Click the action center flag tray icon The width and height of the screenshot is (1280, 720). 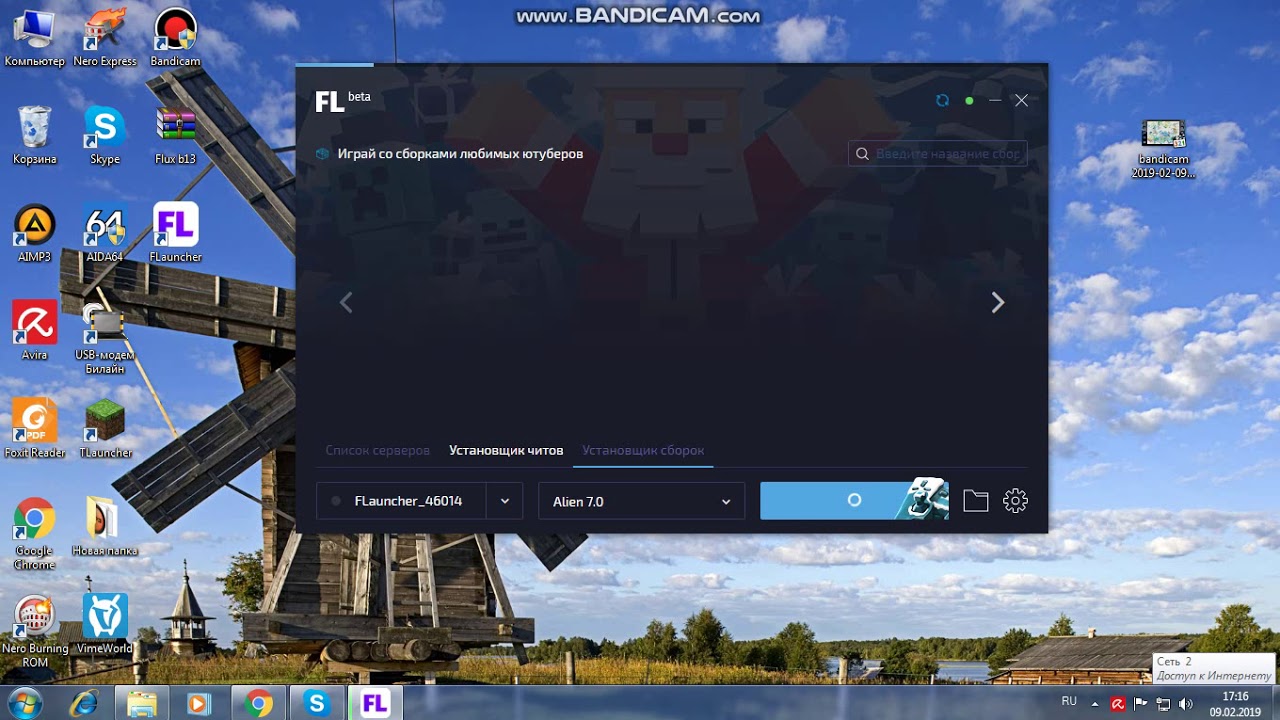tap(1140, 703)
